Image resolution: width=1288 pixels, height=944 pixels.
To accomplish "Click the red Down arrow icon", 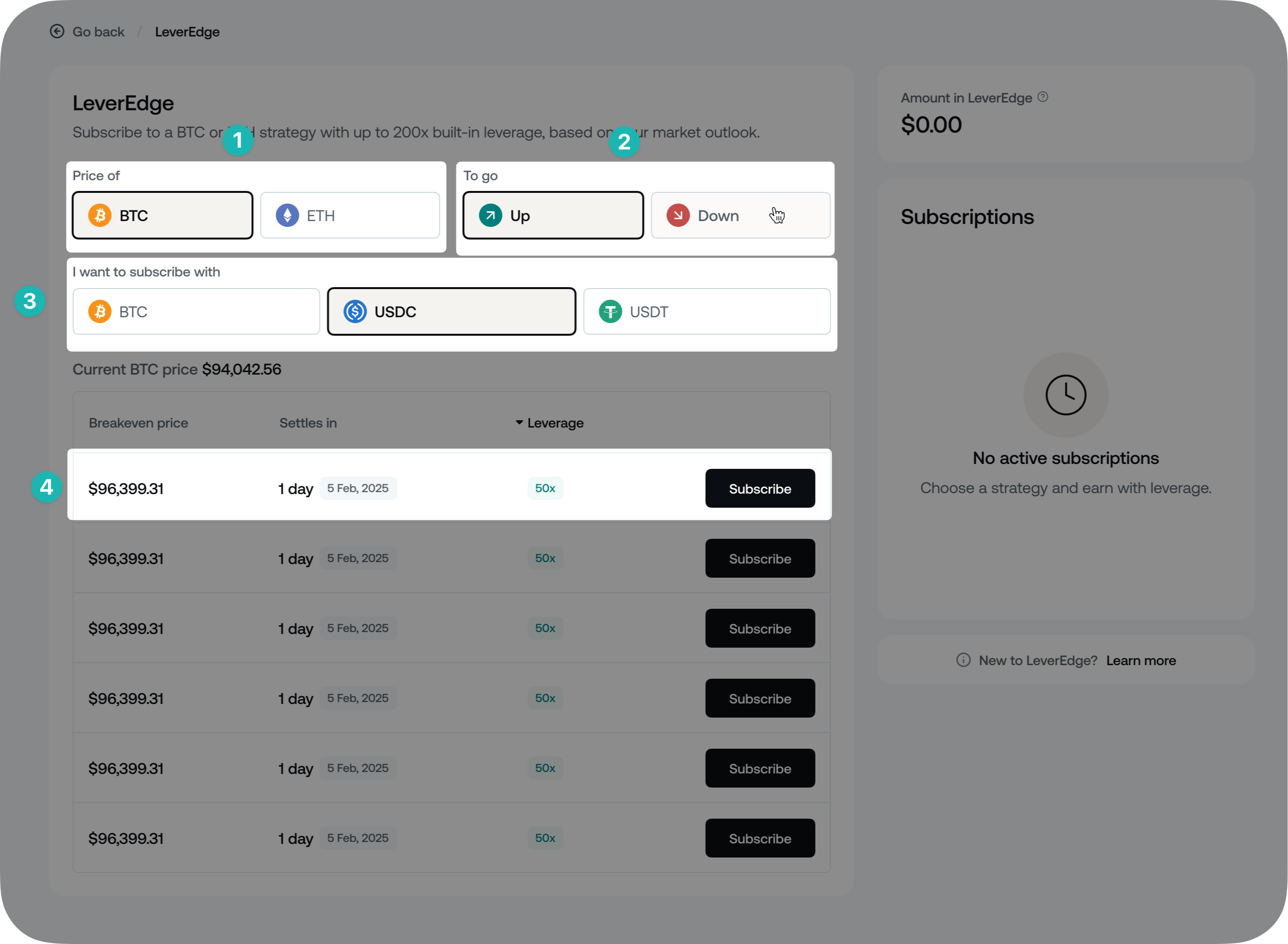I will 678,215.
